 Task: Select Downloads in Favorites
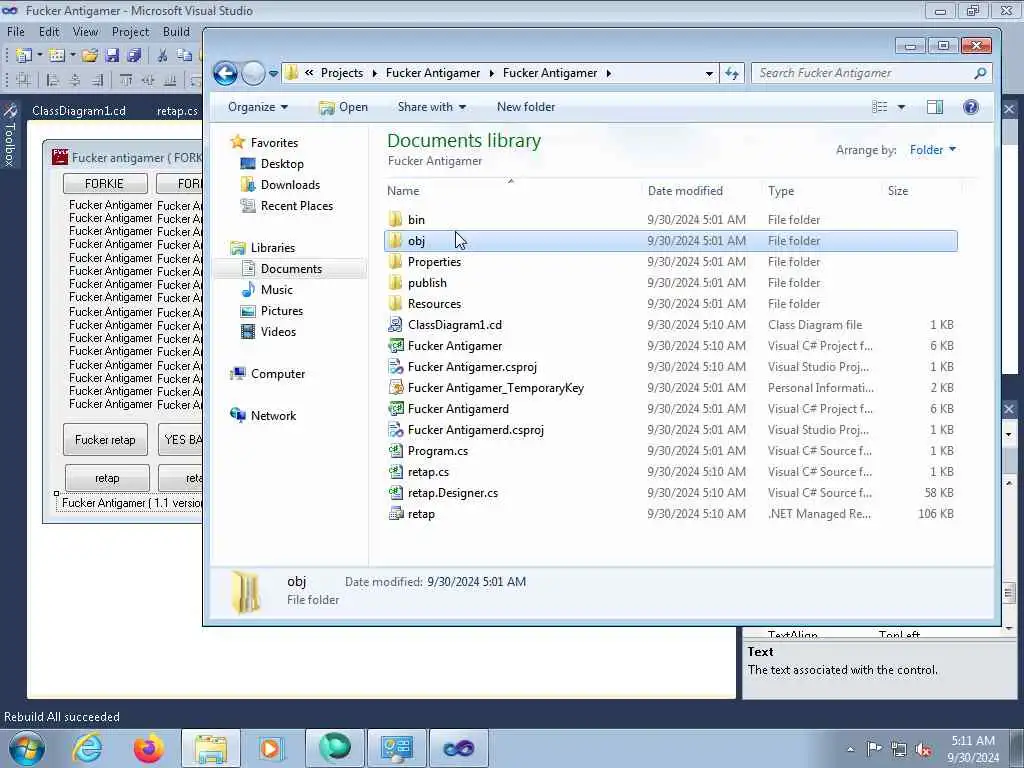pyautogui.click(x=290, y=185)
